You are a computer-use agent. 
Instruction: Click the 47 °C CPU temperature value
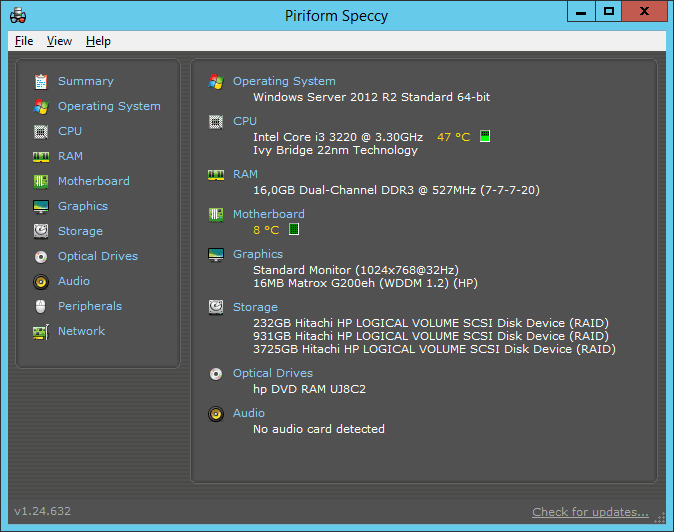pyautogui.click(x=453, y=137)
